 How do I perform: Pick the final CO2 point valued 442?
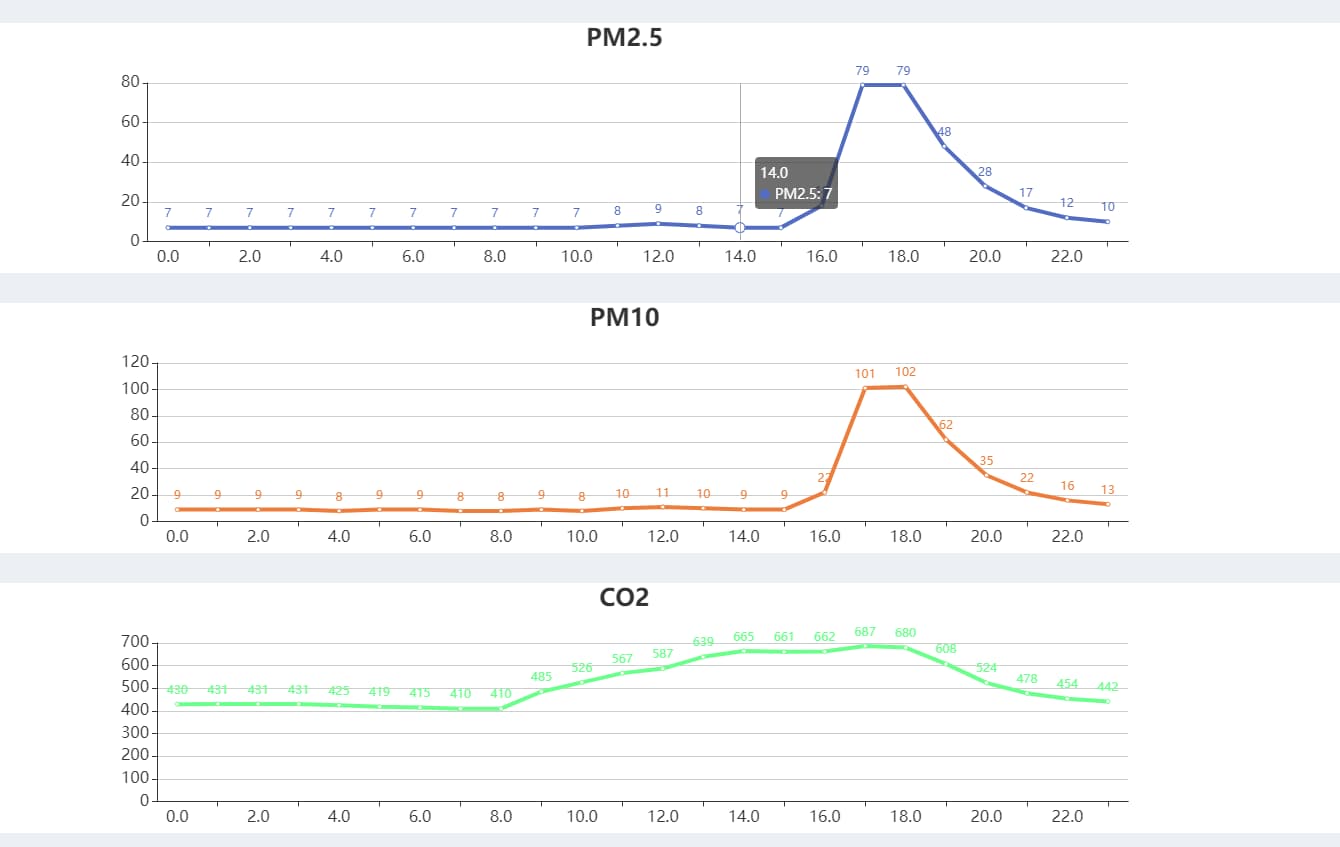1108,701
